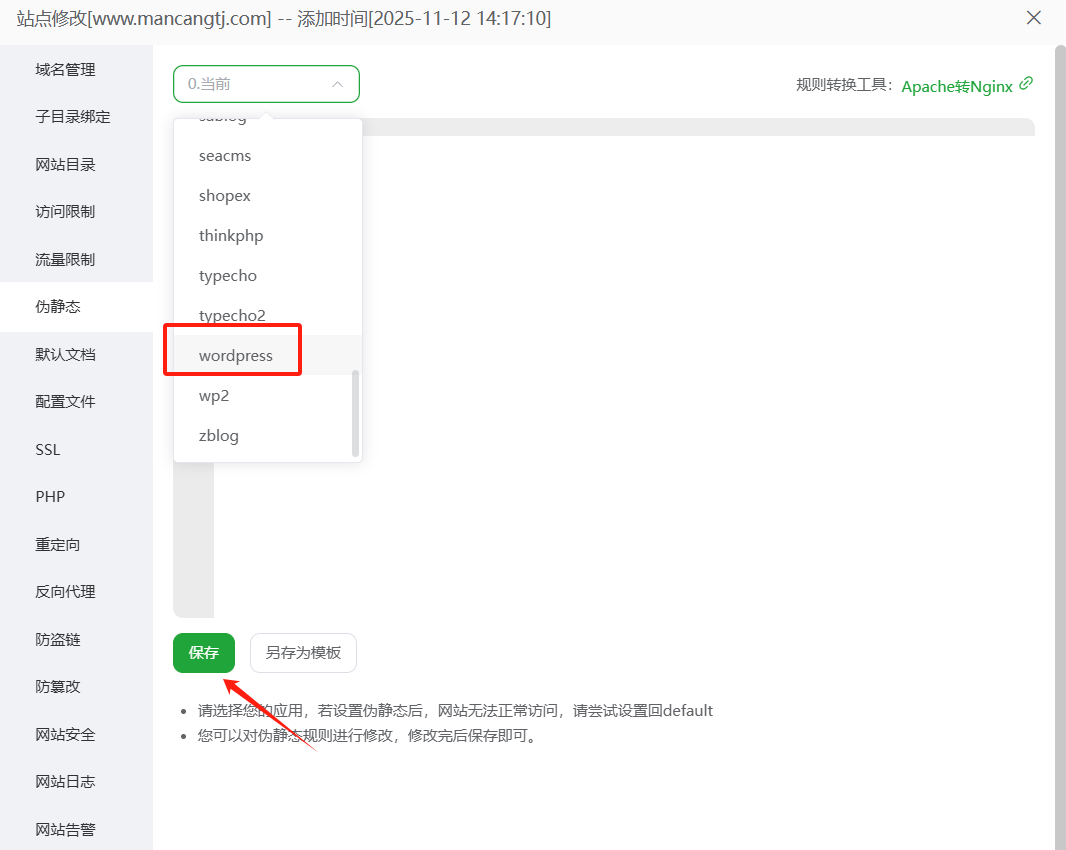The height and width of the screenshot is (850, 1066).
Task: Go to the PHP tab
Action: (50, 497)
